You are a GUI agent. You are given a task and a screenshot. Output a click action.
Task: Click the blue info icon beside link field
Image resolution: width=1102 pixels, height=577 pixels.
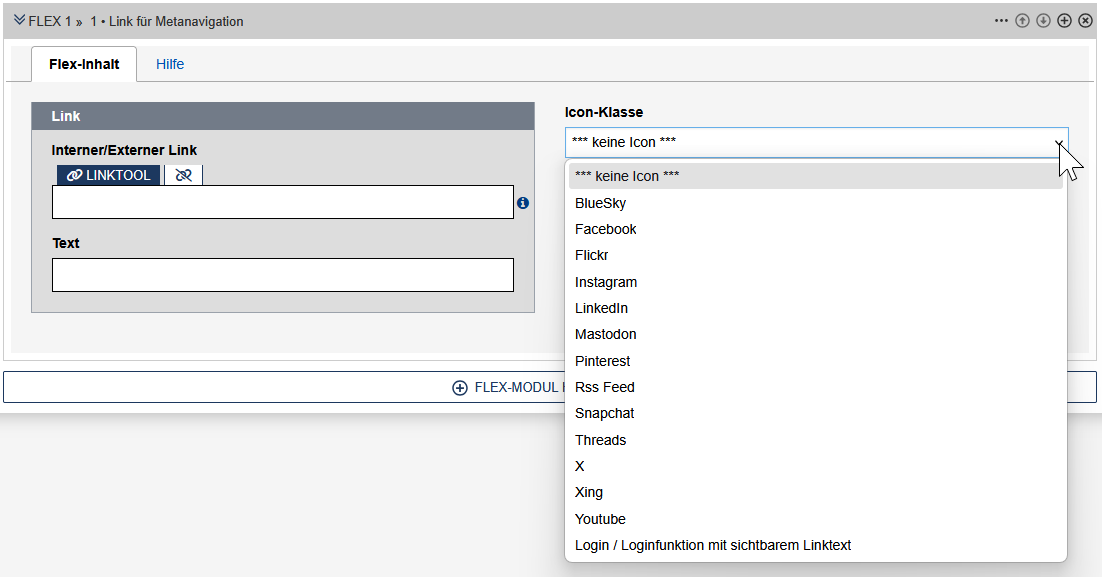tap(523, 203)
